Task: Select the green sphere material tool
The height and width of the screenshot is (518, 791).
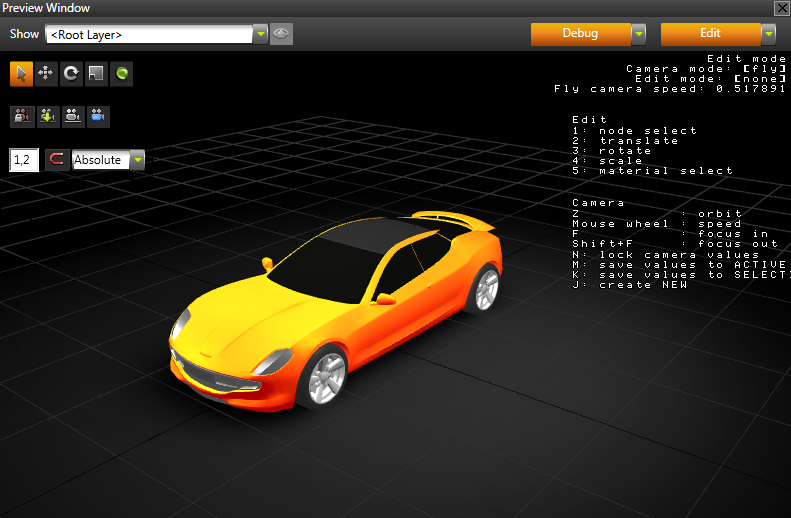Action: [121, 74]
